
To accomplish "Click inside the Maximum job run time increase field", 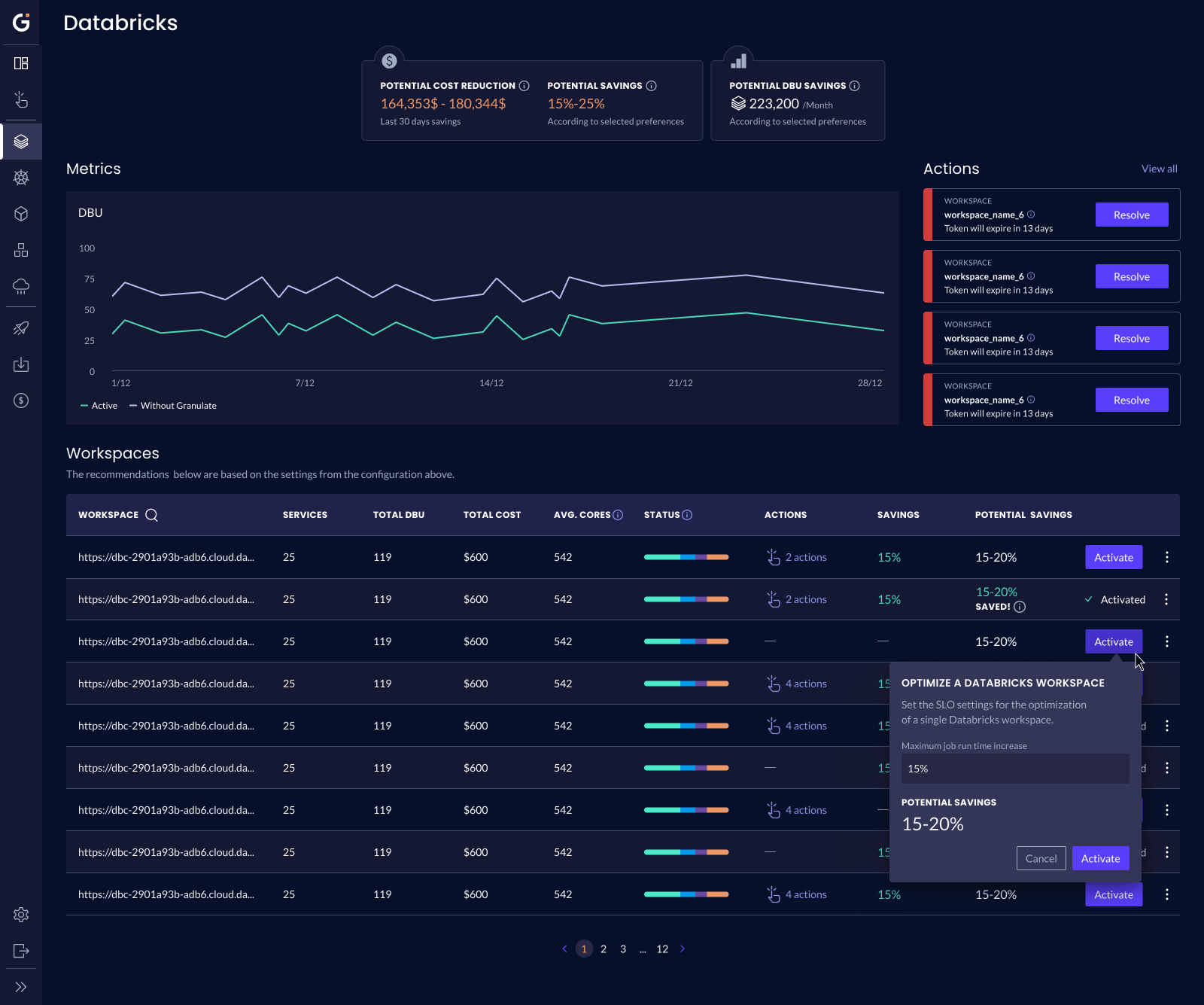I will click(x=1014, y=769).
